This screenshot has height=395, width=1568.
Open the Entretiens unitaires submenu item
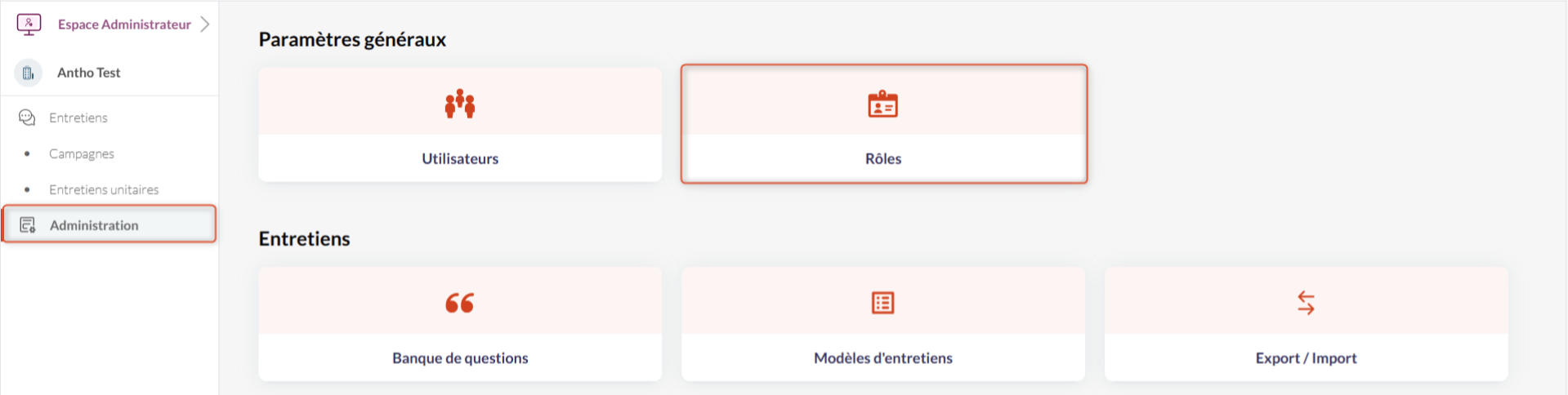[x=104, y=189]
